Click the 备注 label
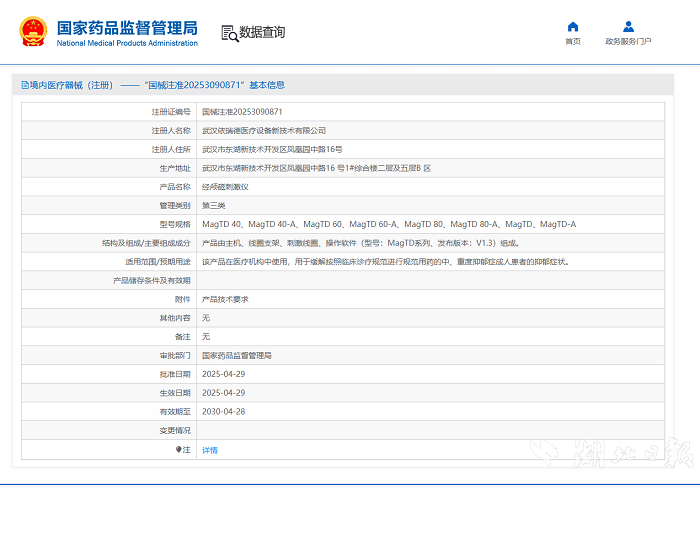The height and width of the screenshot is (545, 700). 183,337
